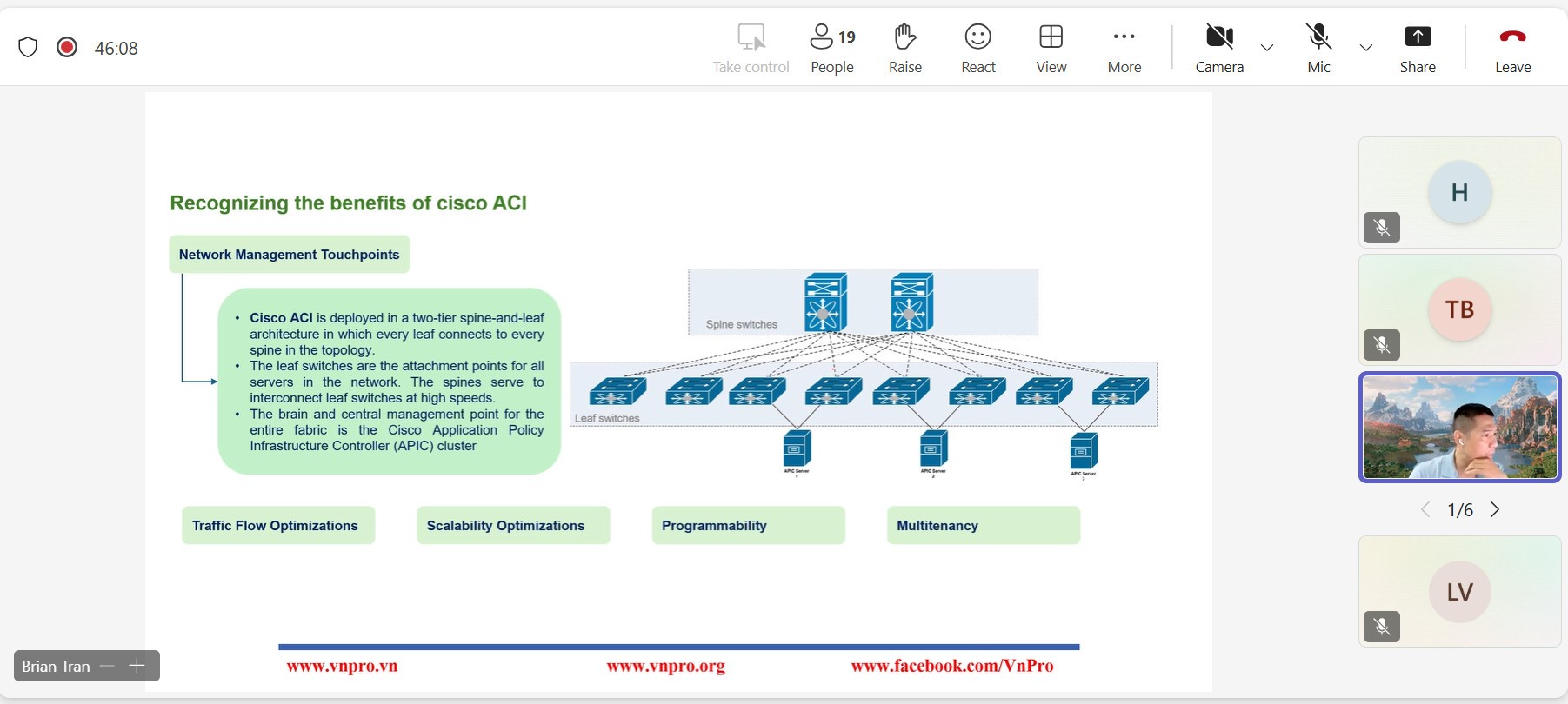The height and width of the screenshot is (704, 1568).
Task: Unmute the Mic
Action: click(x=1318, y=48)
